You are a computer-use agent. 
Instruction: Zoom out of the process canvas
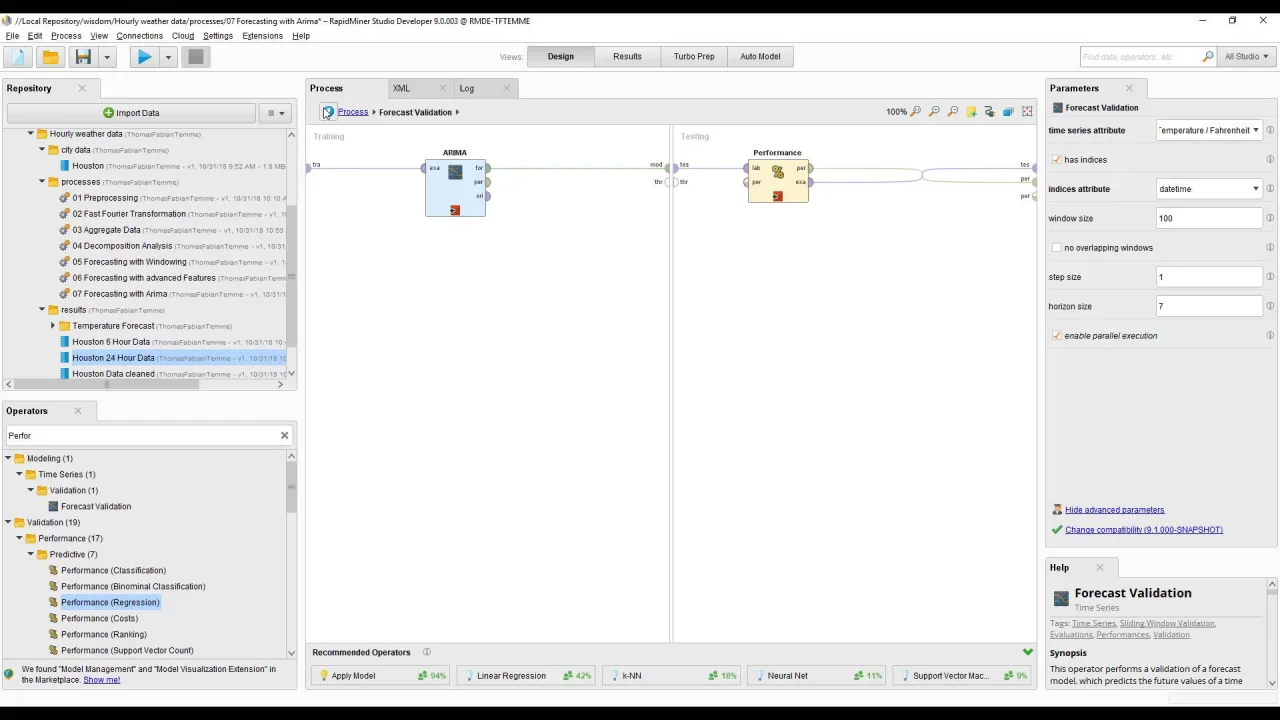click(x=953, y=112)
